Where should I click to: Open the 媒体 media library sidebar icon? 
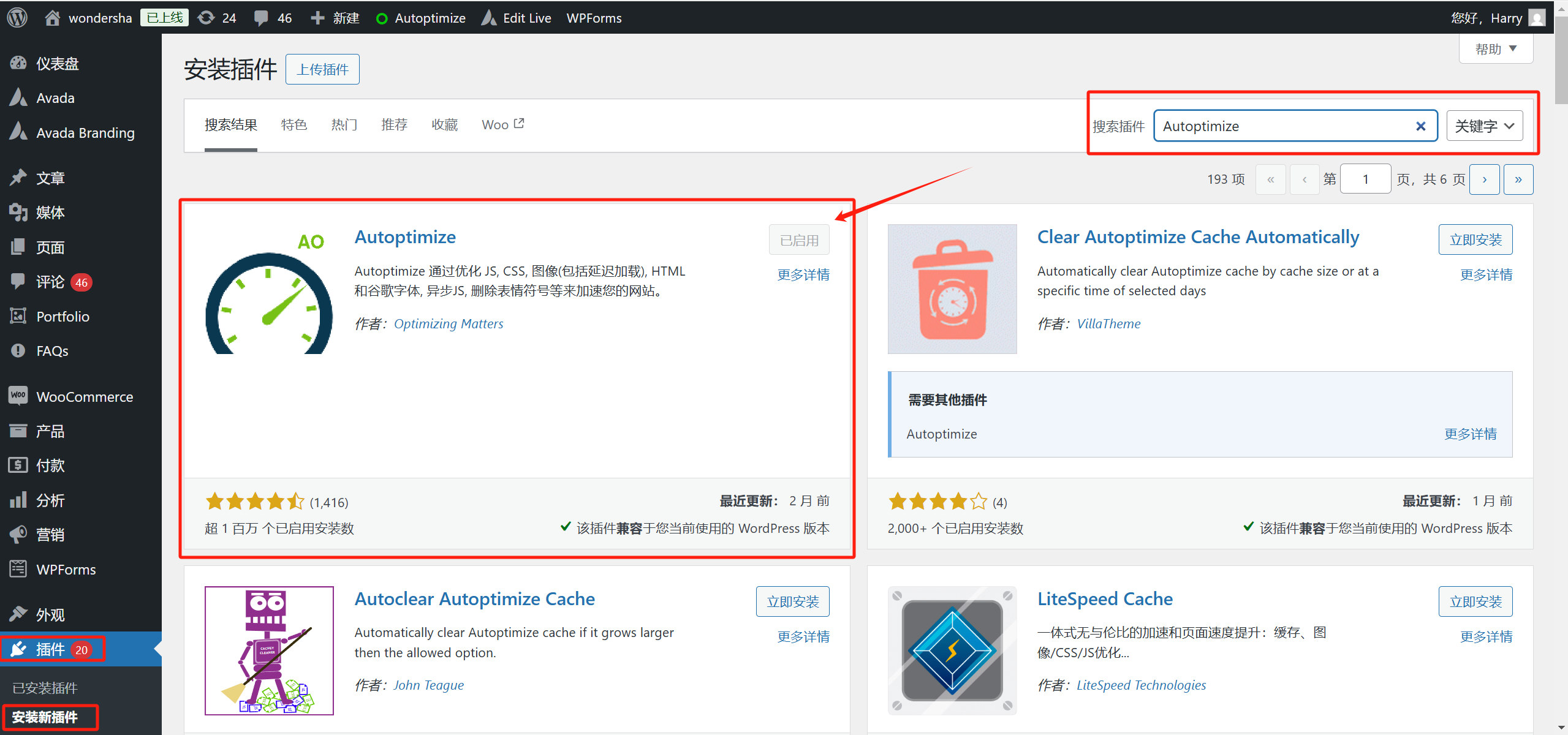18,212
